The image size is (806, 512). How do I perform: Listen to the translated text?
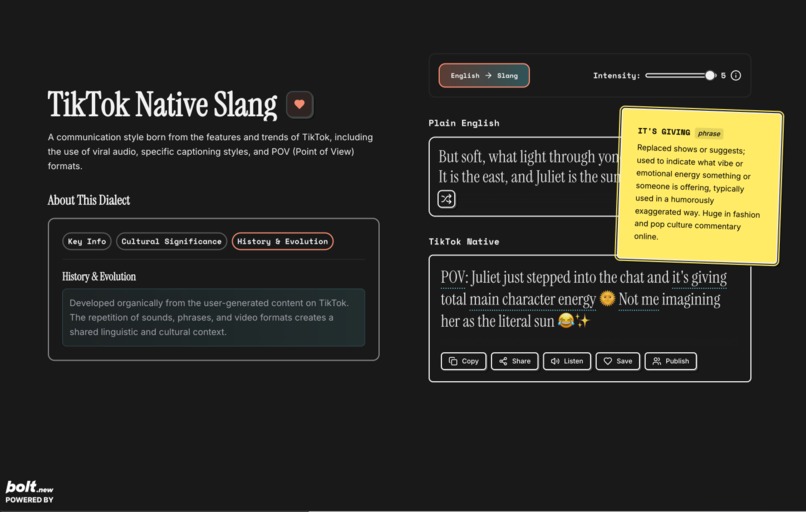(567, 361)
